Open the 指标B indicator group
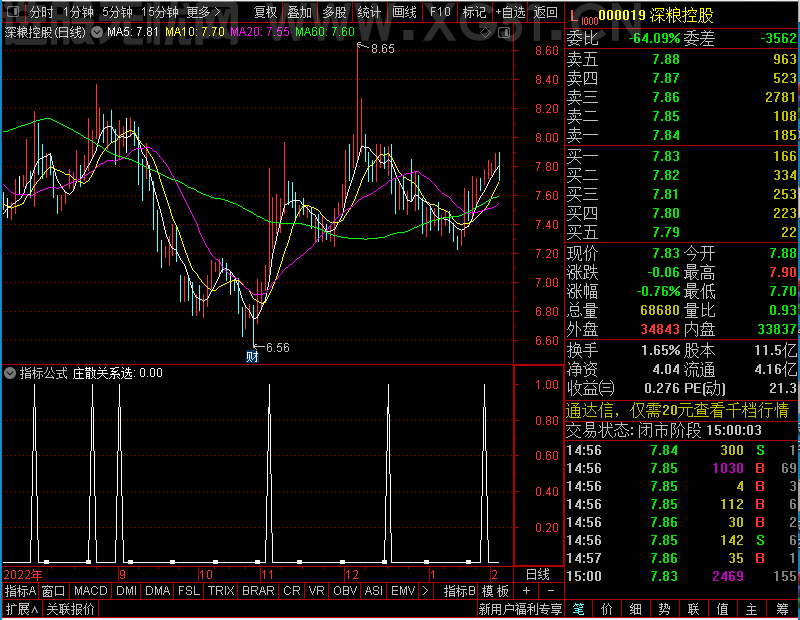 click(459, 591)
